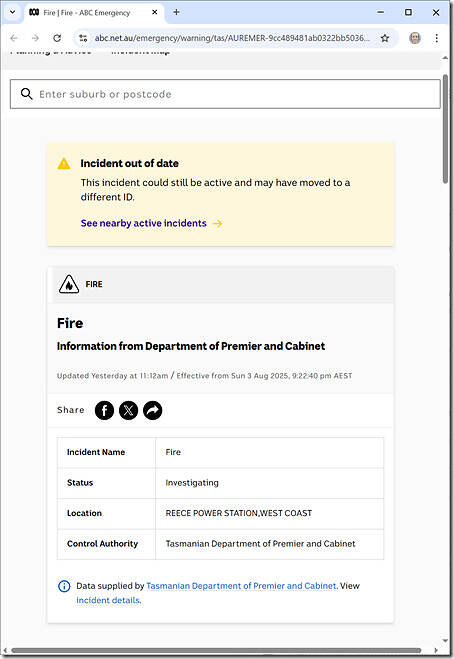Click vertical scrollbar up arrow
Image resolution: width=454 pixels, height=659 pixels.
point(445,58)
